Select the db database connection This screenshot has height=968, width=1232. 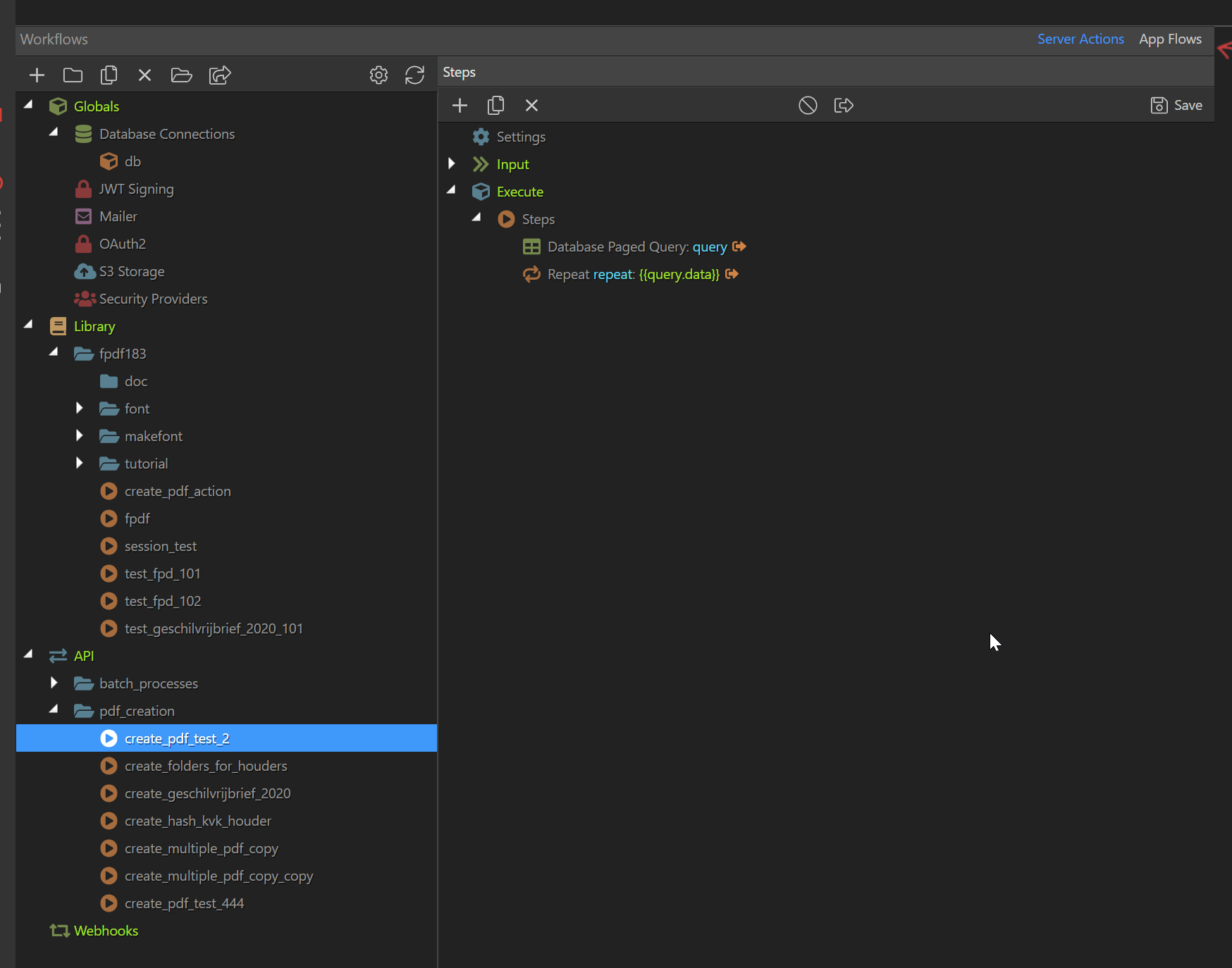pyautogui.click(x=133, y=161)
